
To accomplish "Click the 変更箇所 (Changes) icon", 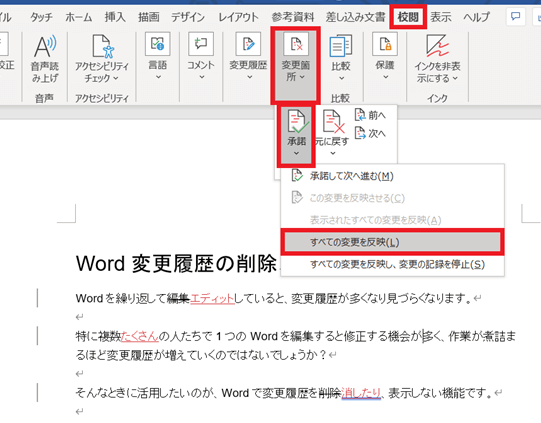I will pos(296,44).
